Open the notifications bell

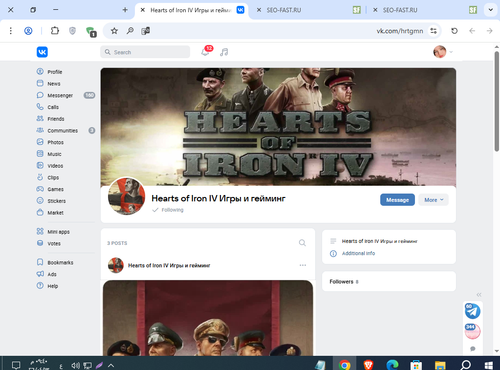(205, 52)
